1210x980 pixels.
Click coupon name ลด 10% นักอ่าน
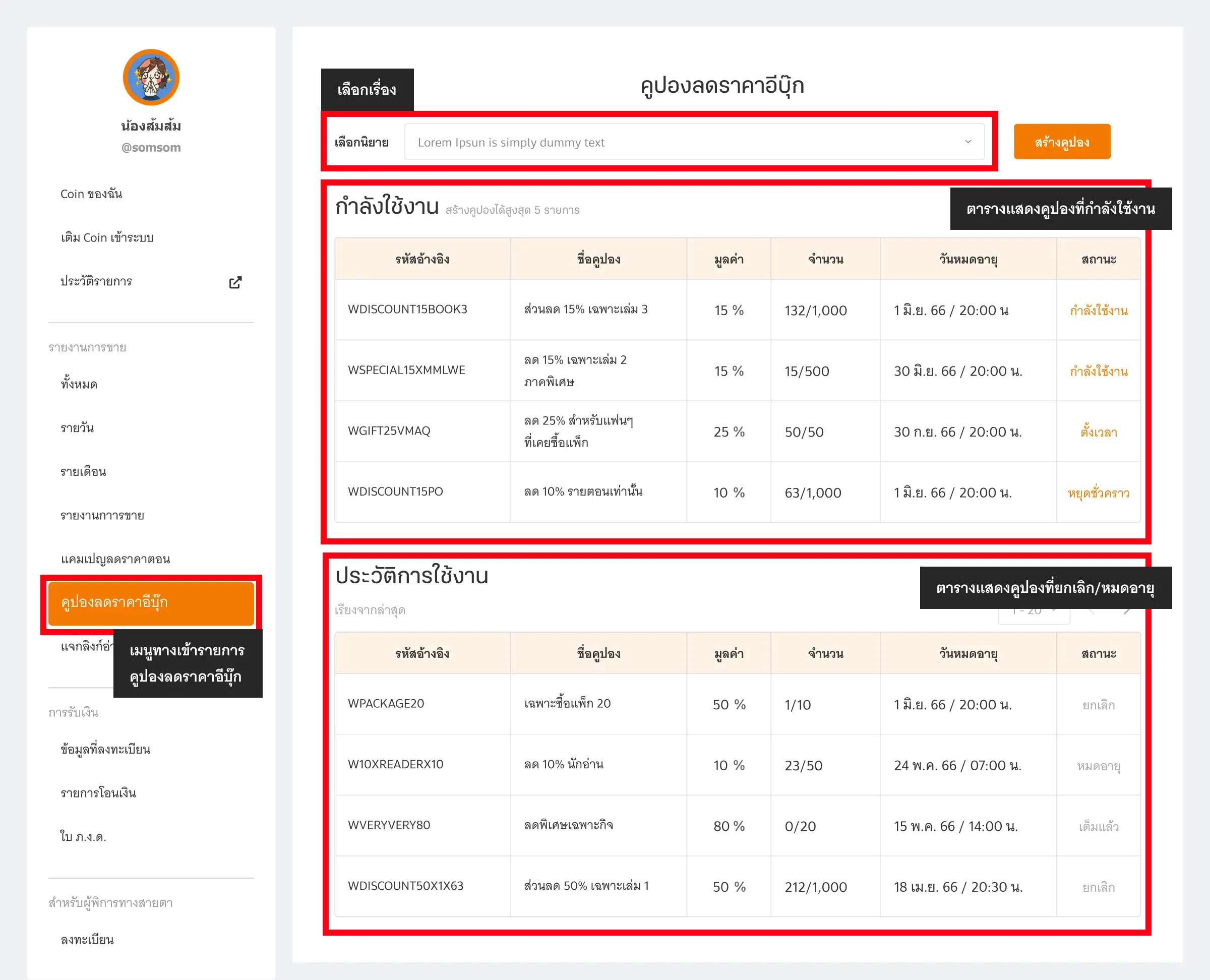564,764
